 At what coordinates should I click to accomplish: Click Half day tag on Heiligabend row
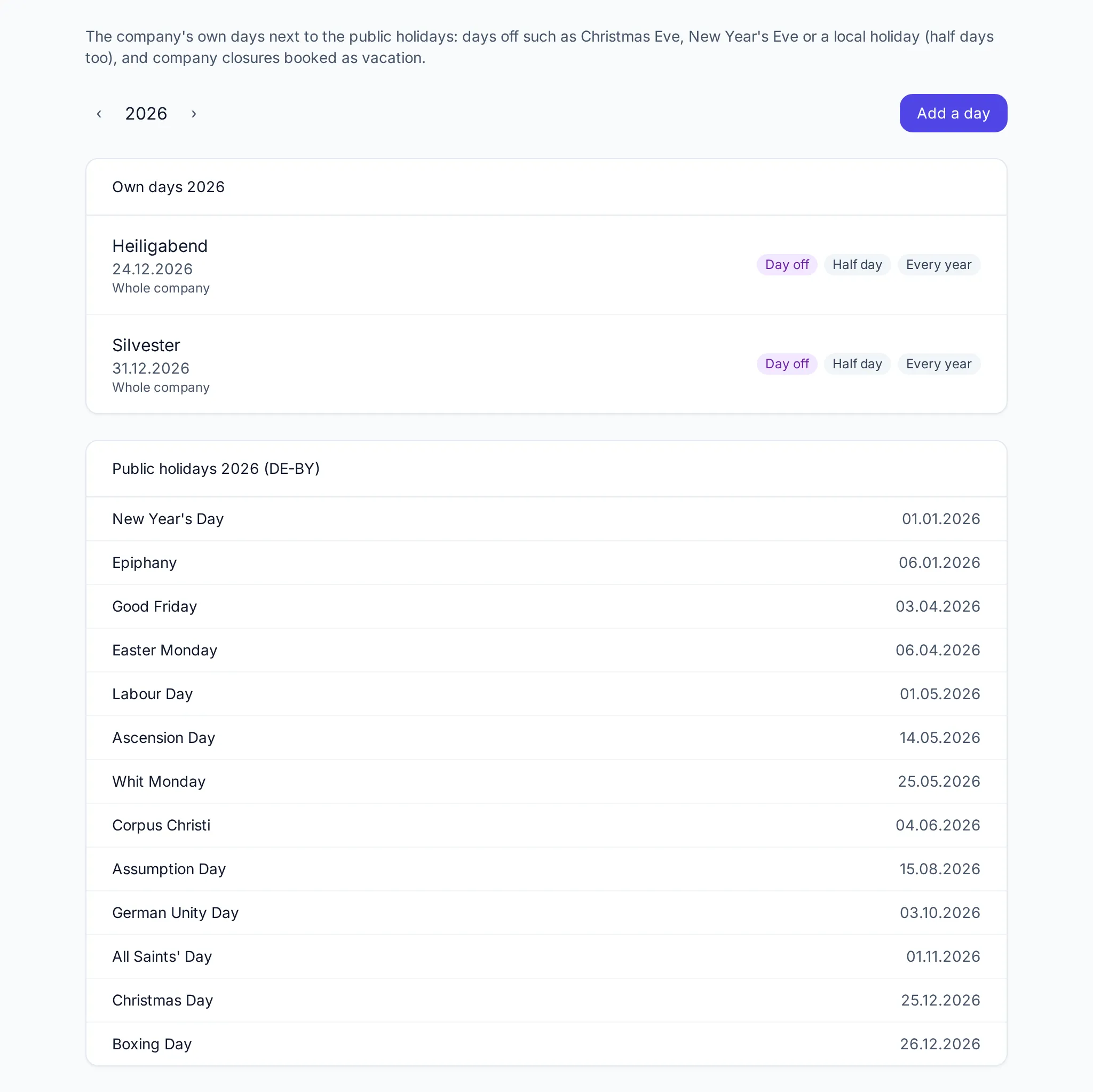[x=857, y=265]
